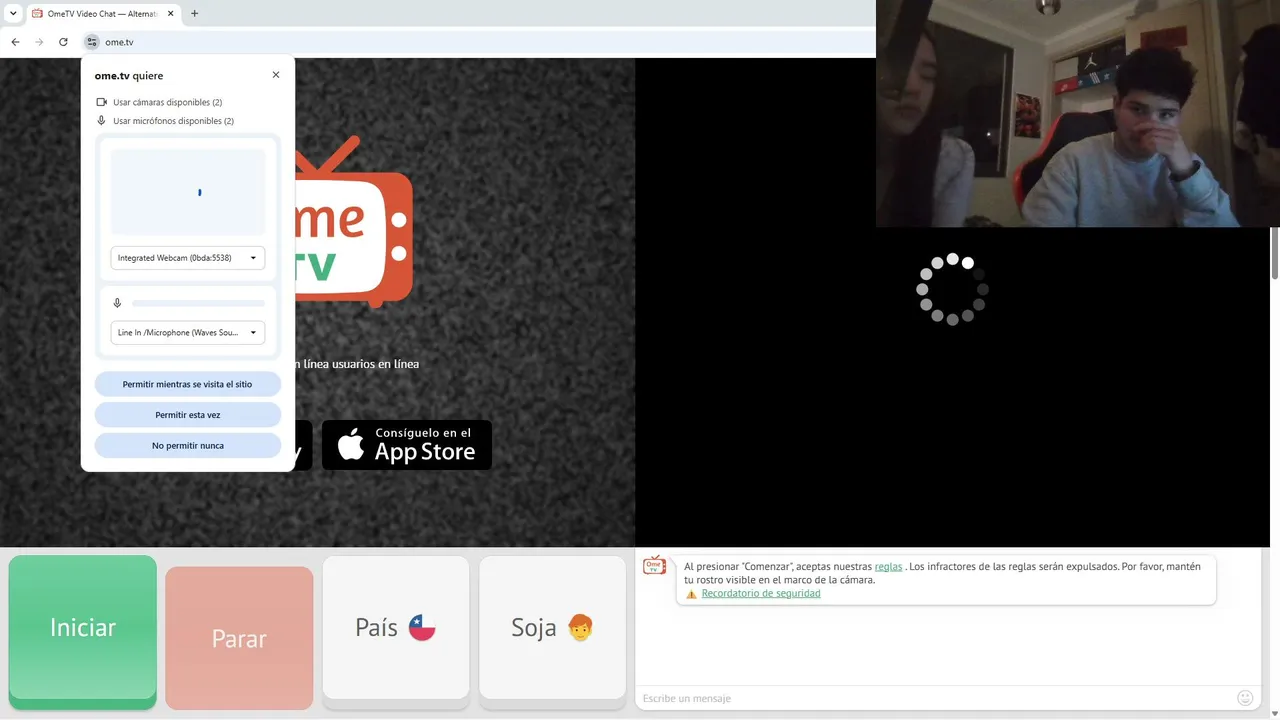This screenshot has width=1280, height=720.
Task: Open the tab search chevron in Chrome
Action: point(13,13)
